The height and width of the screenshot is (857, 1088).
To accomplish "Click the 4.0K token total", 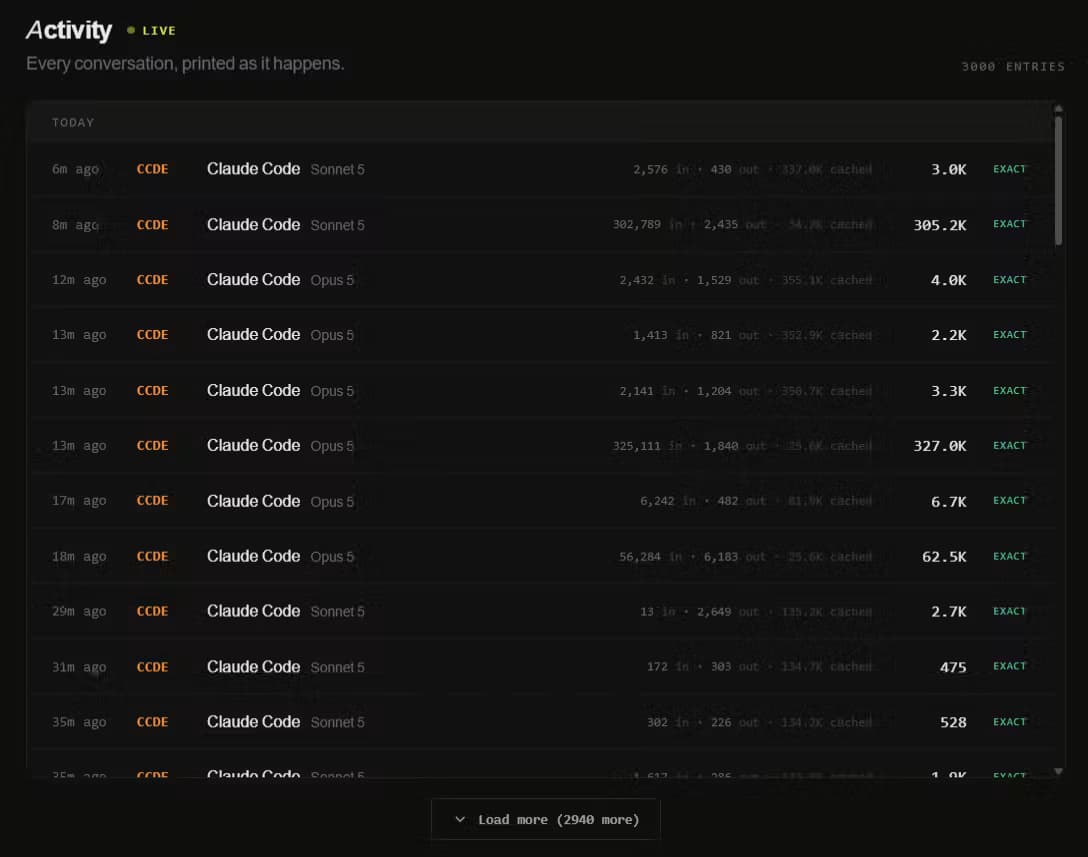I will coord(948,280).
